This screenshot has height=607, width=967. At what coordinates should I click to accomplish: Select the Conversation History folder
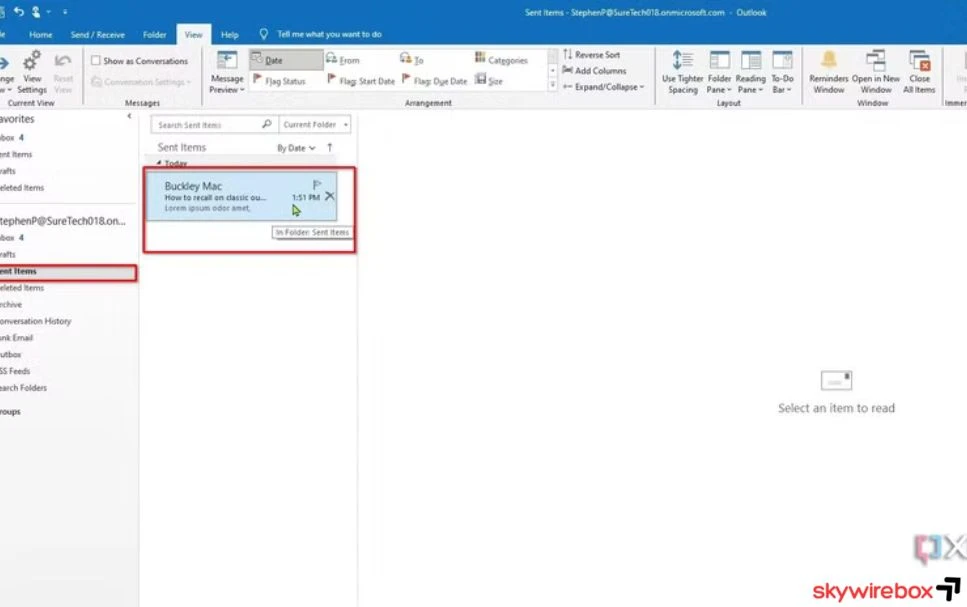pos(36,321)
